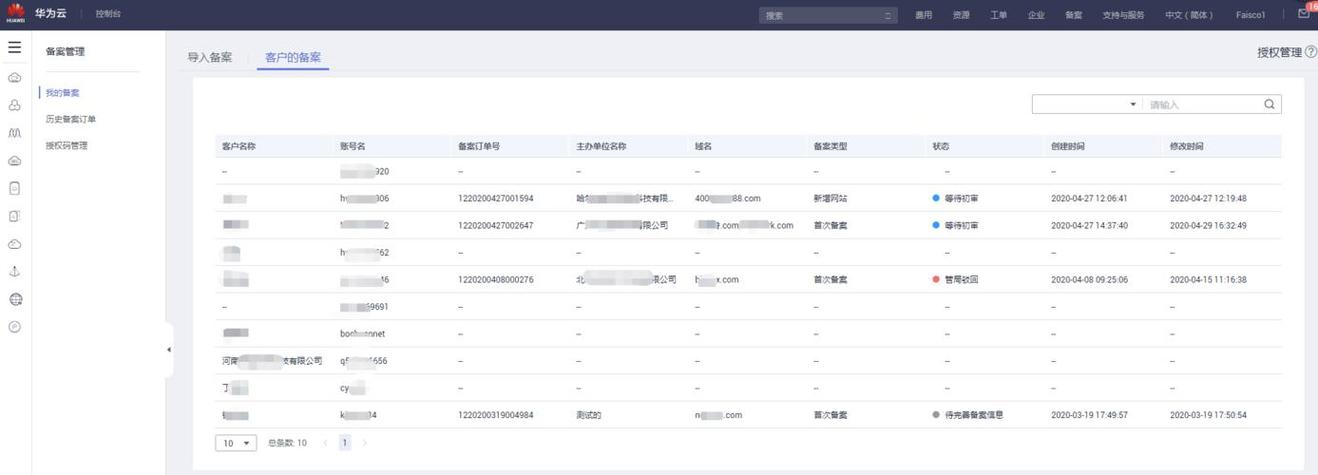
Task: Click the 状态 column header
Action: click(x=940, y=146)
